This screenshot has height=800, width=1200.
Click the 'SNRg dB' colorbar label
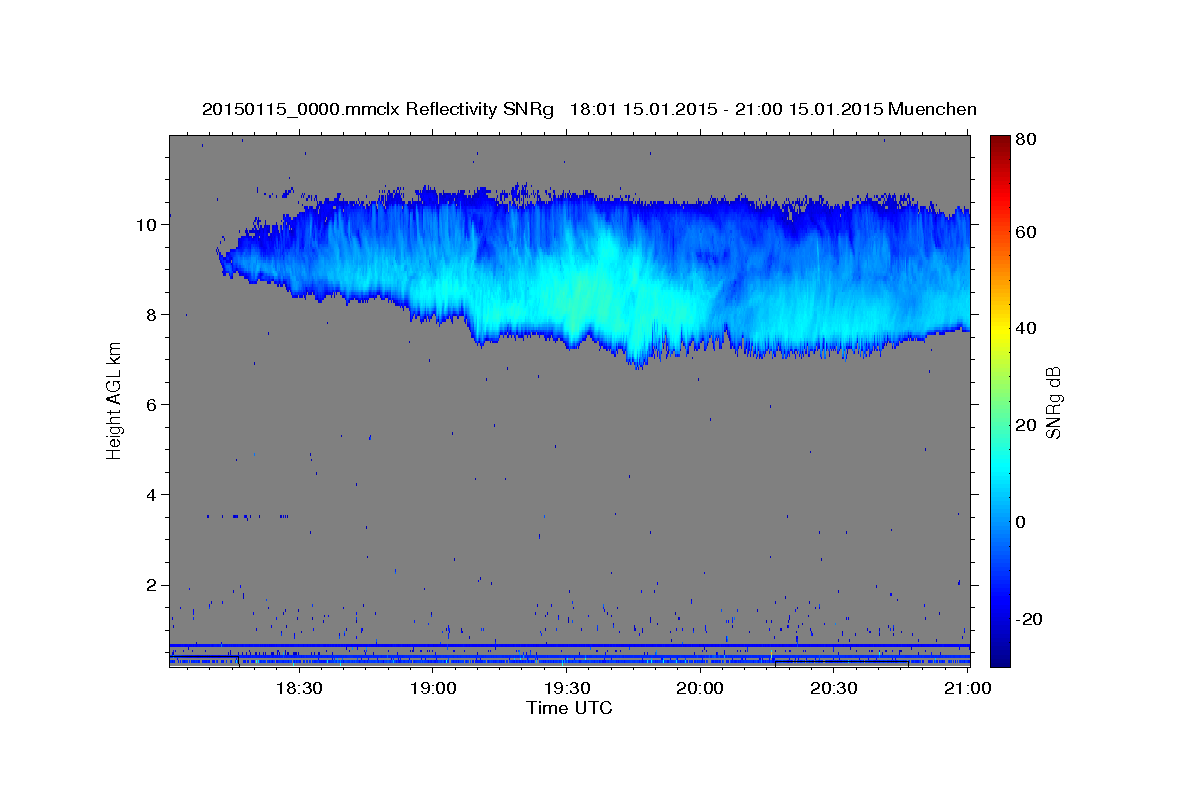coord(1053,402)
